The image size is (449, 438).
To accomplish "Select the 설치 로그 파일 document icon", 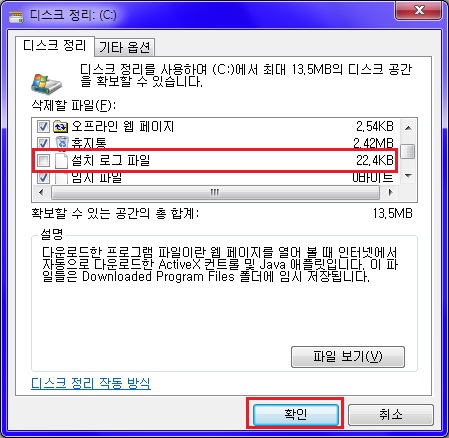I will (61, 161).
